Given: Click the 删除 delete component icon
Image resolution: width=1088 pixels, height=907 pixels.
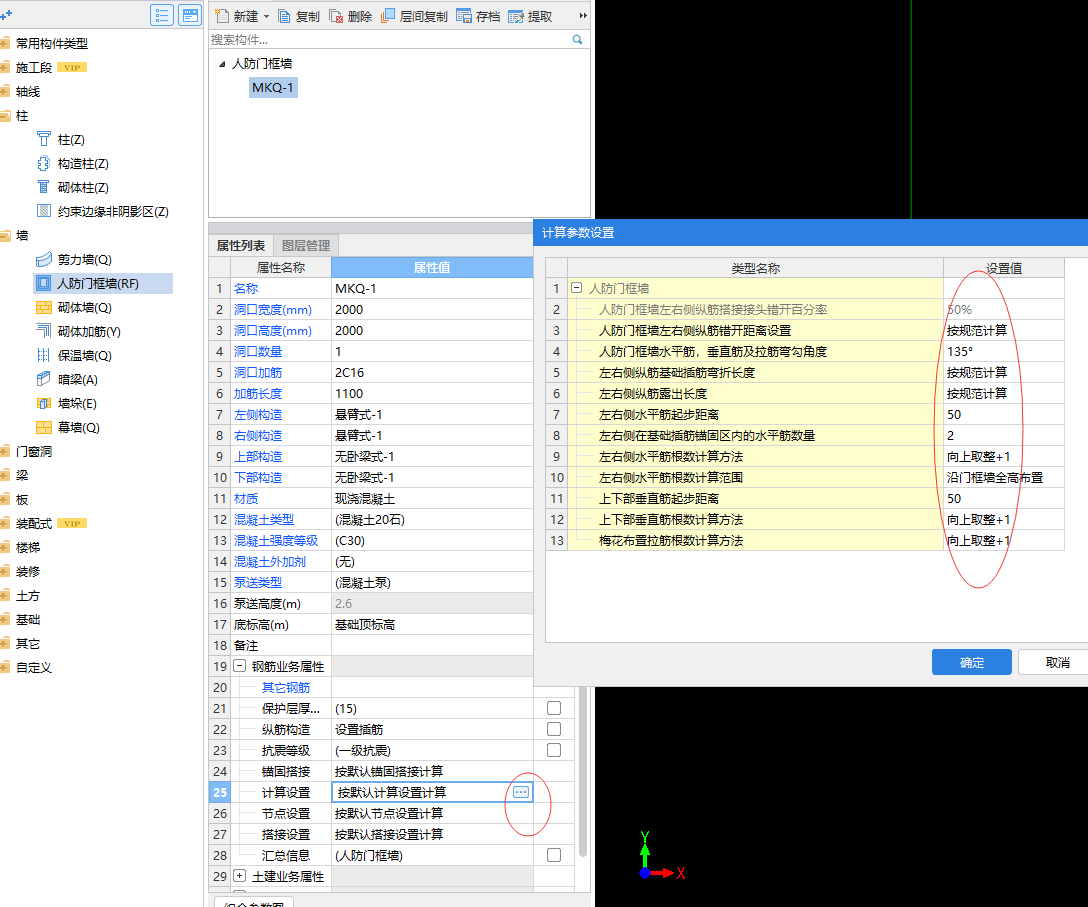Looking at the screenshot, I should [336, 16].
